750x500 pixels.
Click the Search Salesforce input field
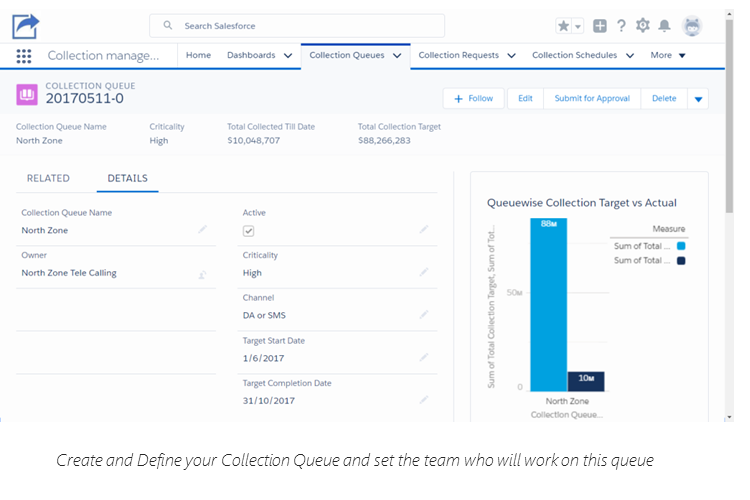[x=297, y=26]
